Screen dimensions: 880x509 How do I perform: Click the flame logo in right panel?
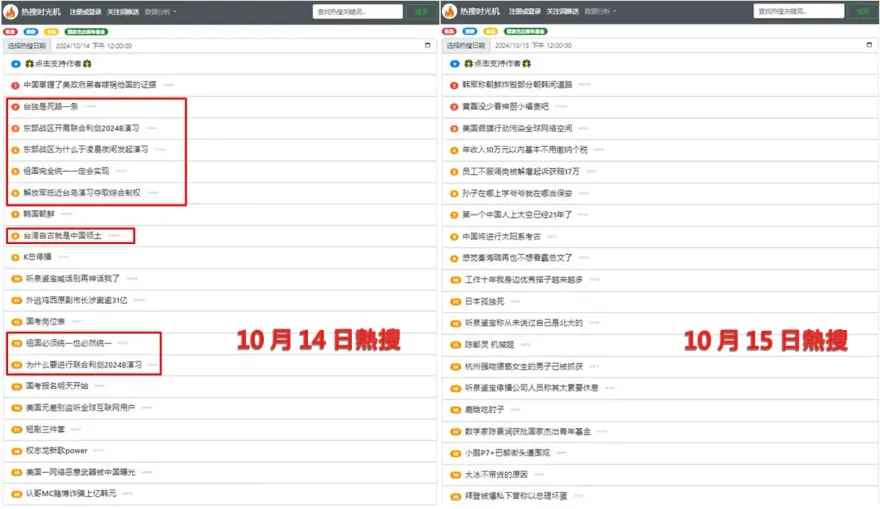point(451,11)
